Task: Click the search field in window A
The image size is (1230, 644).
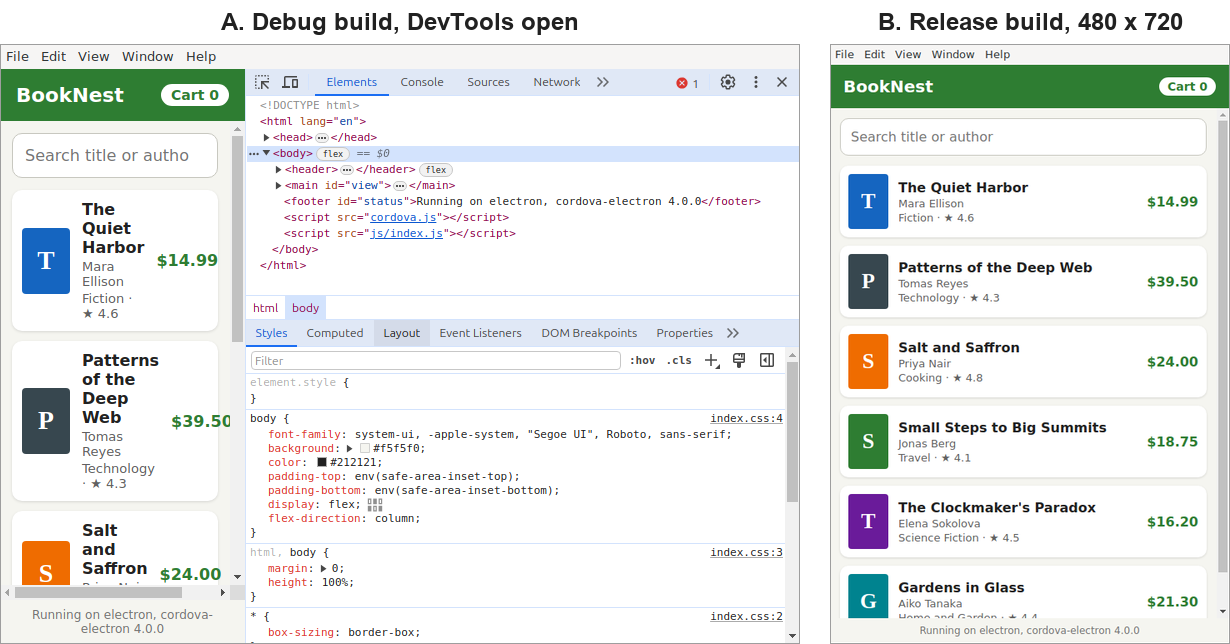Action: pos(115,155)
